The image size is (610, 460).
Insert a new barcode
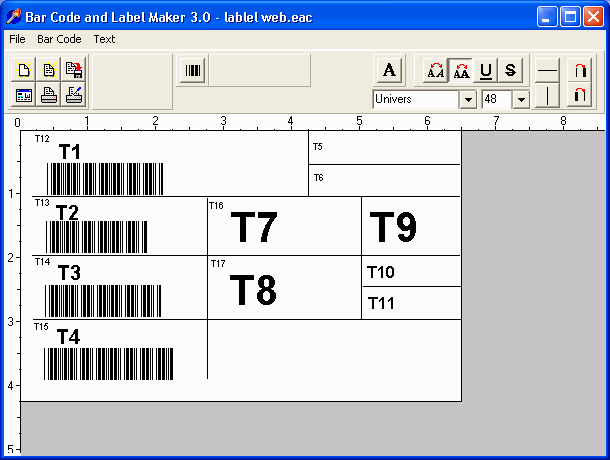(193, 70)
